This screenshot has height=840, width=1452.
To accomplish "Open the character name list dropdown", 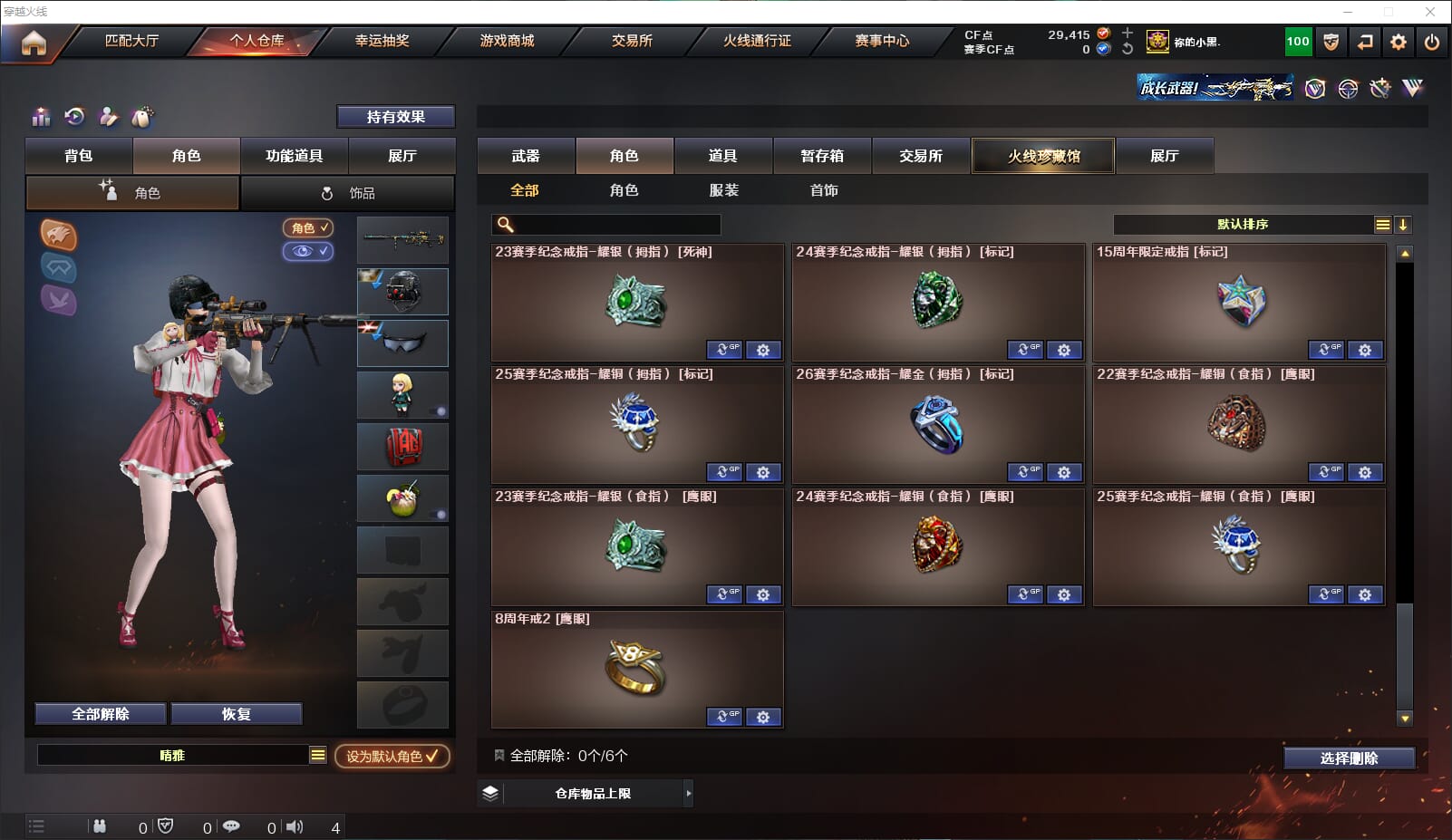I will click(x=318, y=755).
